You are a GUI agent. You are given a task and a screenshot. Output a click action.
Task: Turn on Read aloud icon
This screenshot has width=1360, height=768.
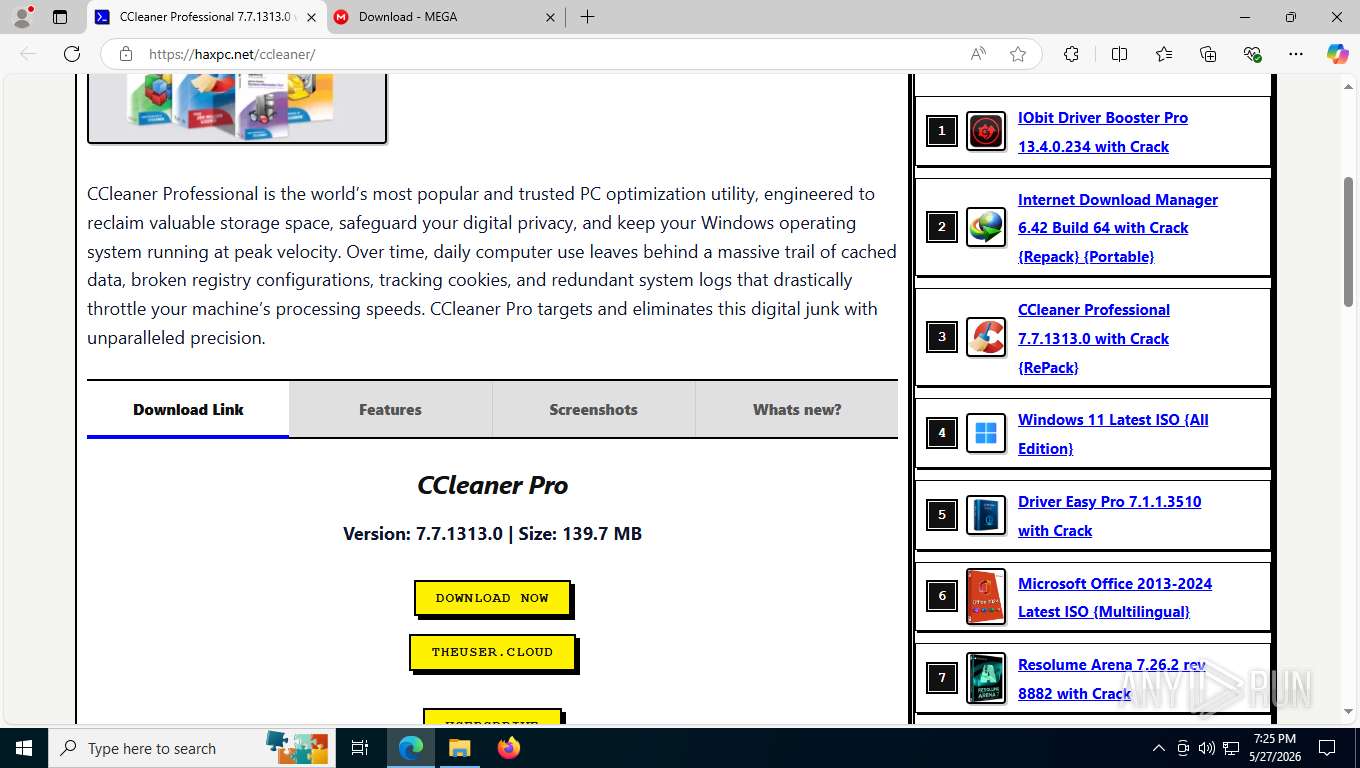(x=979, y=54)
